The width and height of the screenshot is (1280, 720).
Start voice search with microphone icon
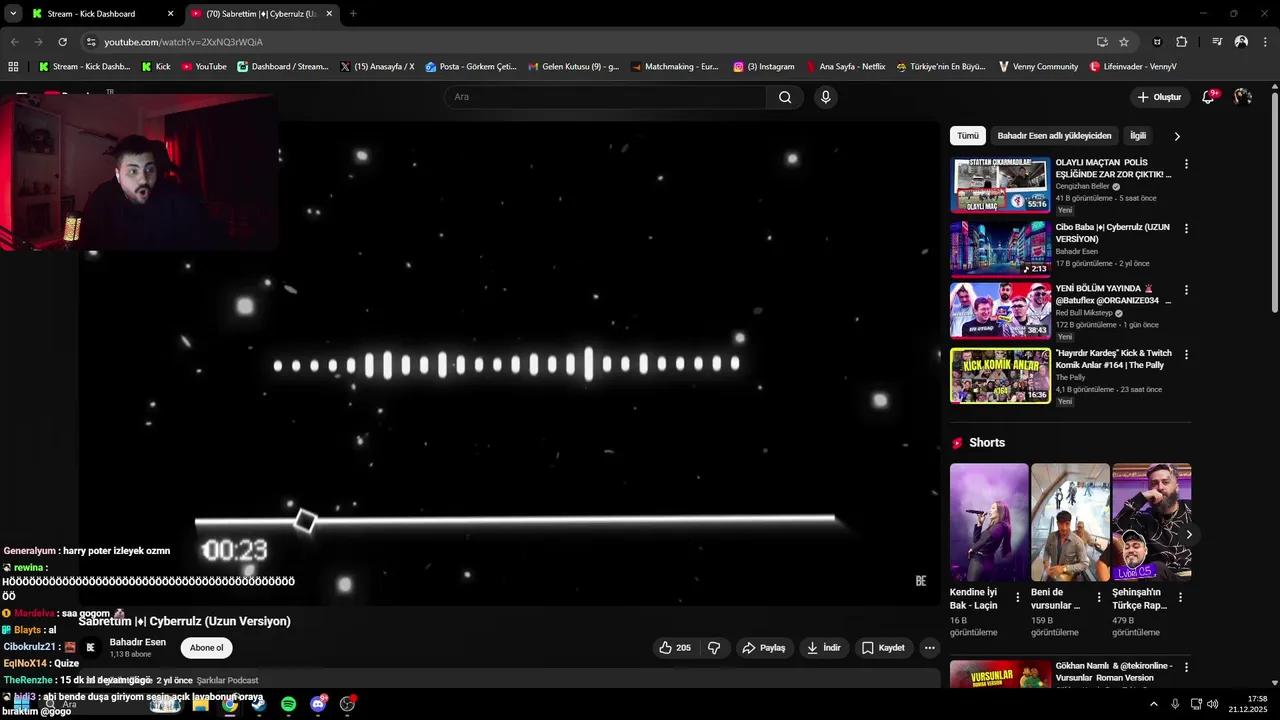coord(825,97)
